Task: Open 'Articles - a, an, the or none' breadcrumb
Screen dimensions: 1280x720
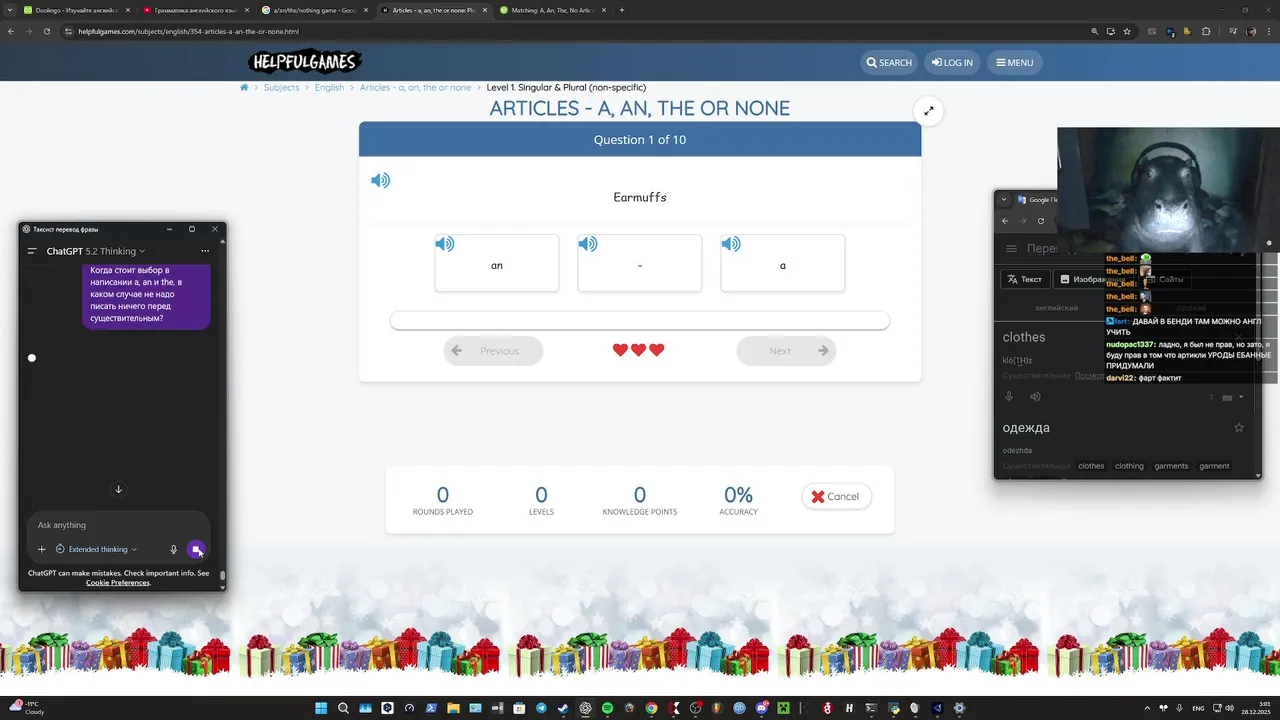Action: (415, 87)
